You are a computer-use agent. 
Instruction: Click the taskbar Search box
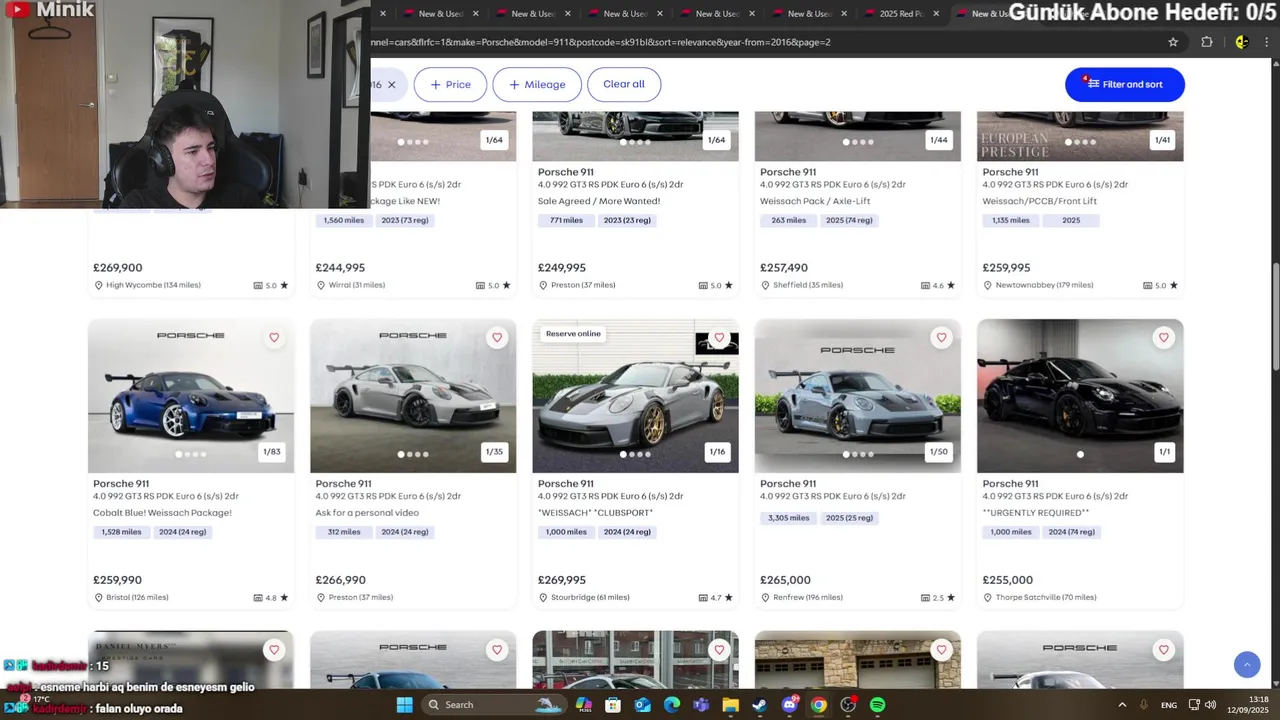494,705
